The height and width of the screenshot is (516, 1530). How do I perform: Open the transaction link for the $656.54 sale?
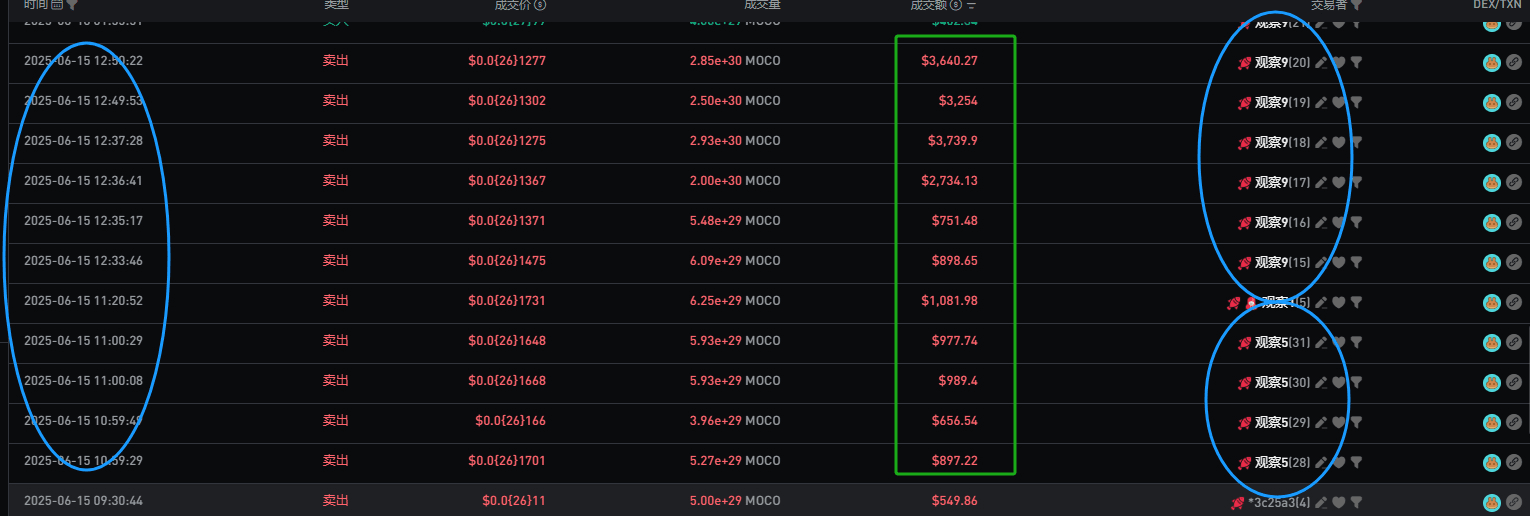(x=1513, y=422)
